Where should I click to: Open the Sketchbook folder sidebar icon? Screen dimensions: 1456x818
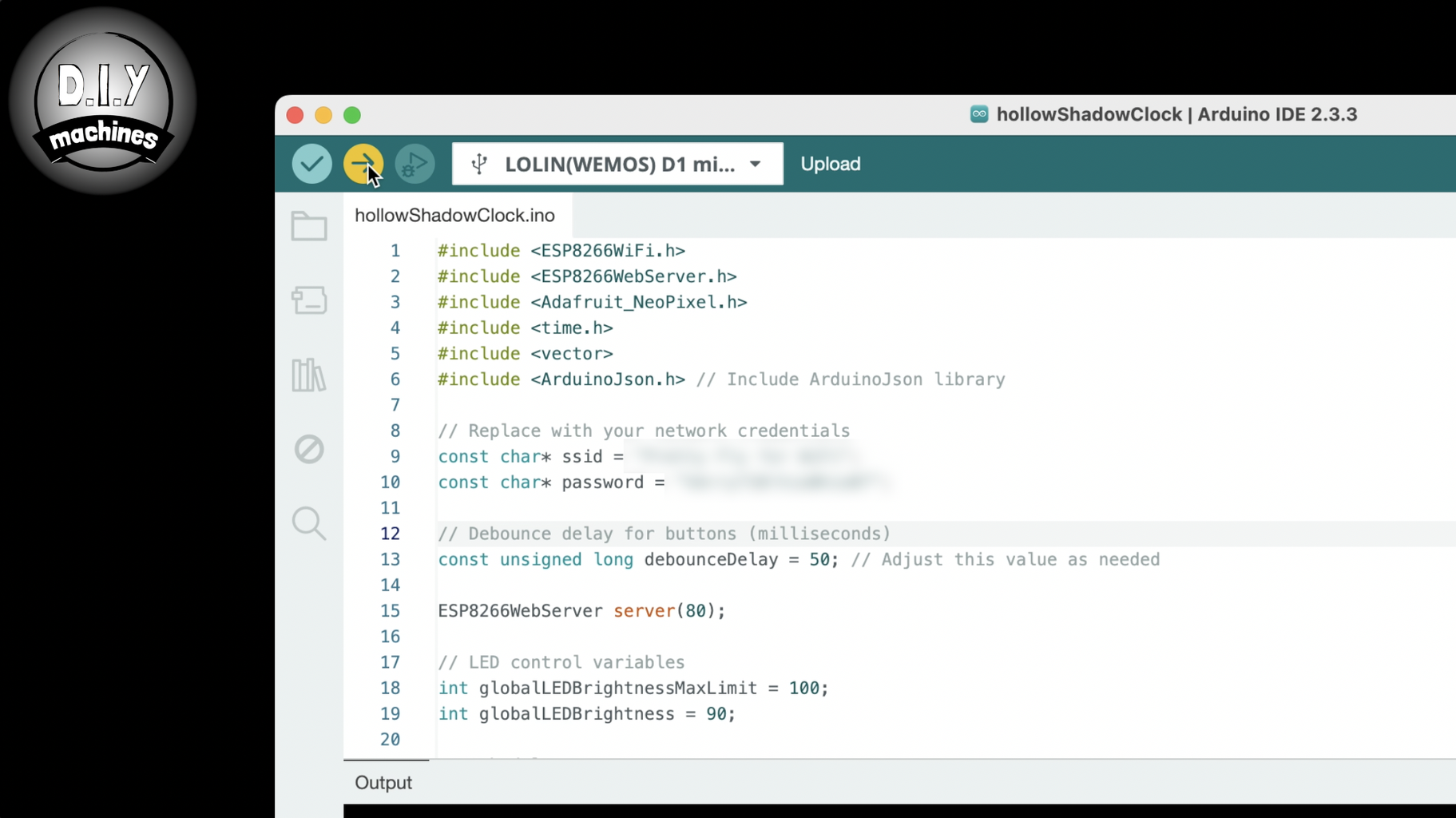[309, 226]
